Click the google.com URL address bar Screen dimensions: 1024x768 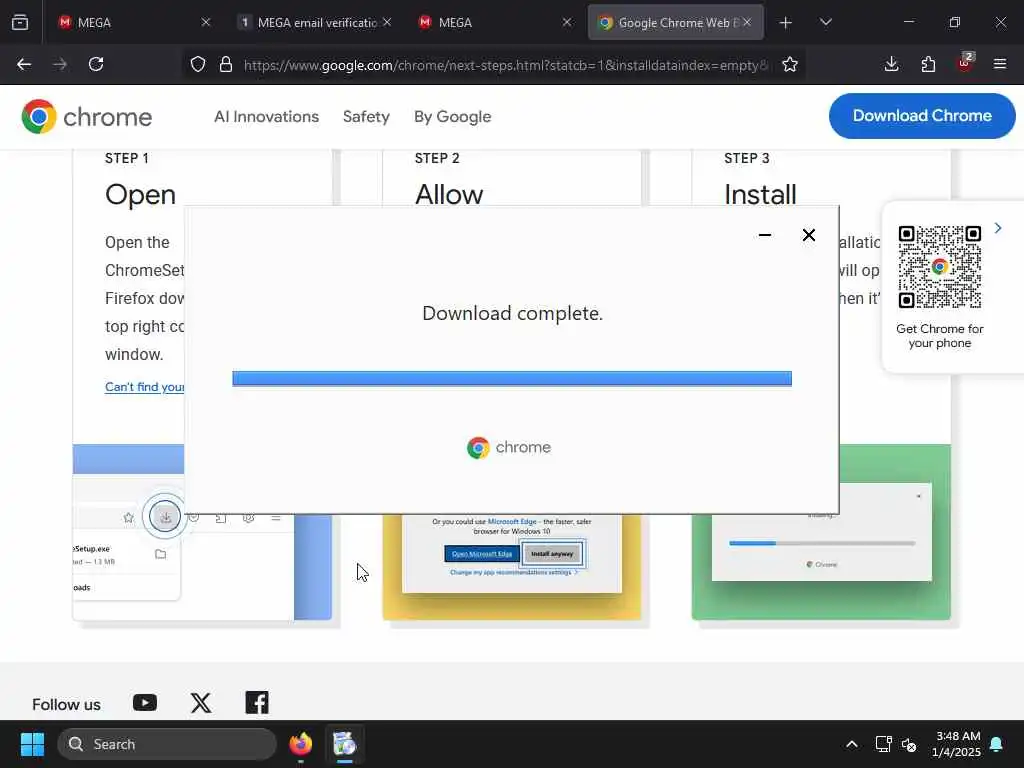pos(506,65)
